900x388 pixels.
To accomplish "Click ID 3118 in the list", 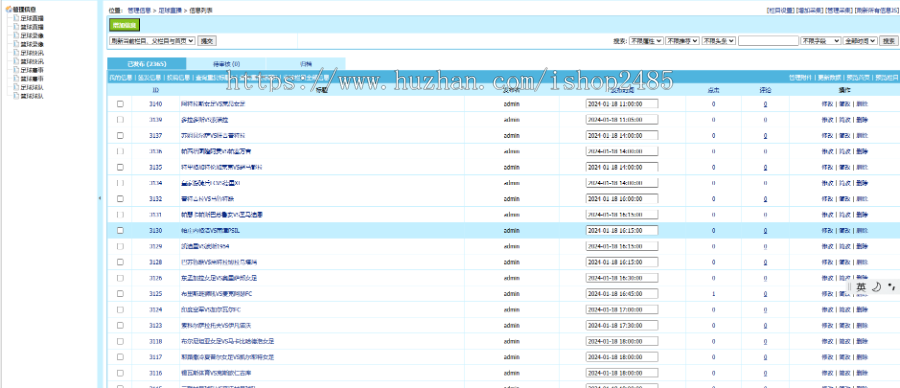I will click(x=156, y=341).
